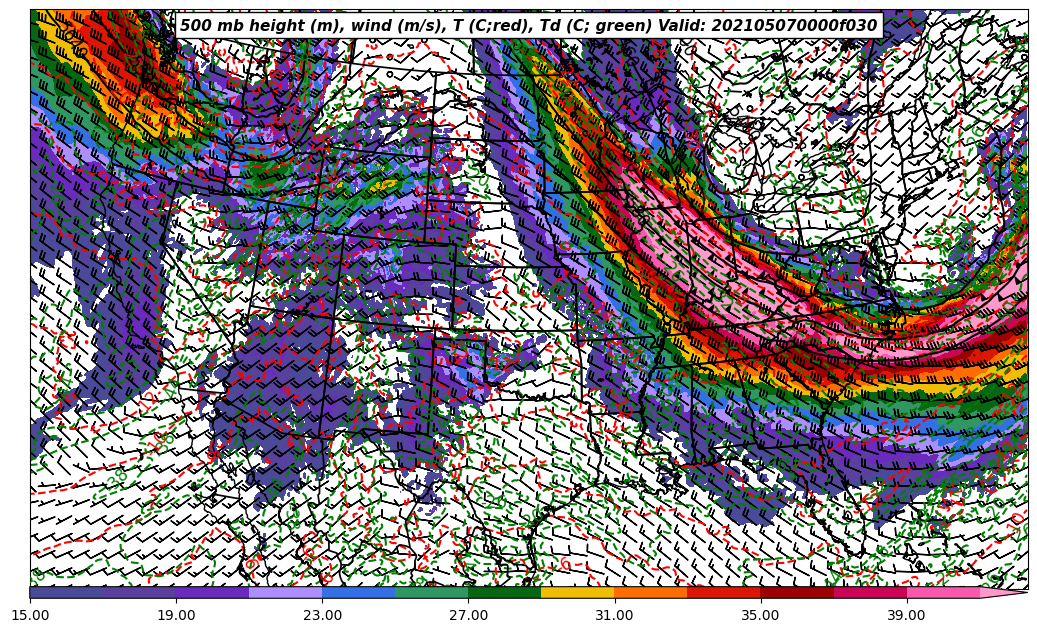This screenshot has height=632, width=1037.
Task: Select the purple 17–19 colorbar segment
Action: click(x=139, y=592)
